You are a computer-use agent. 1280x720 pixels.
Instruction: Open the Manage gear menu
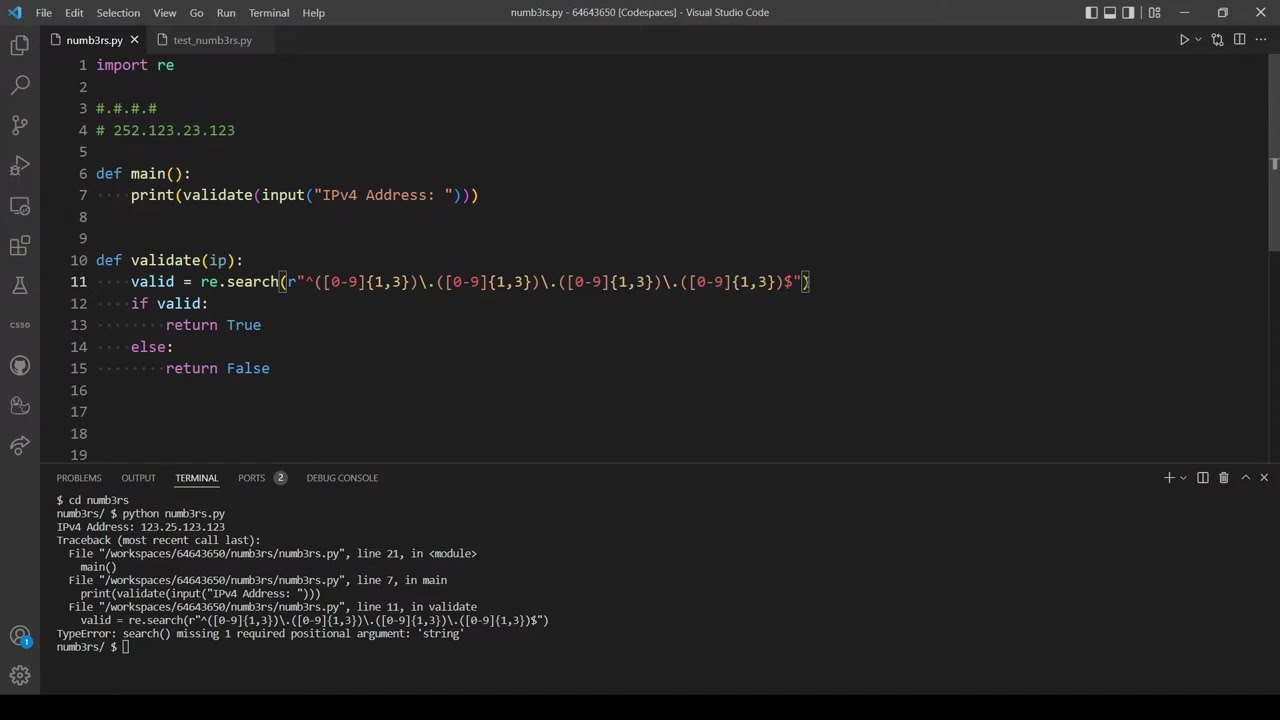(20, 676)
